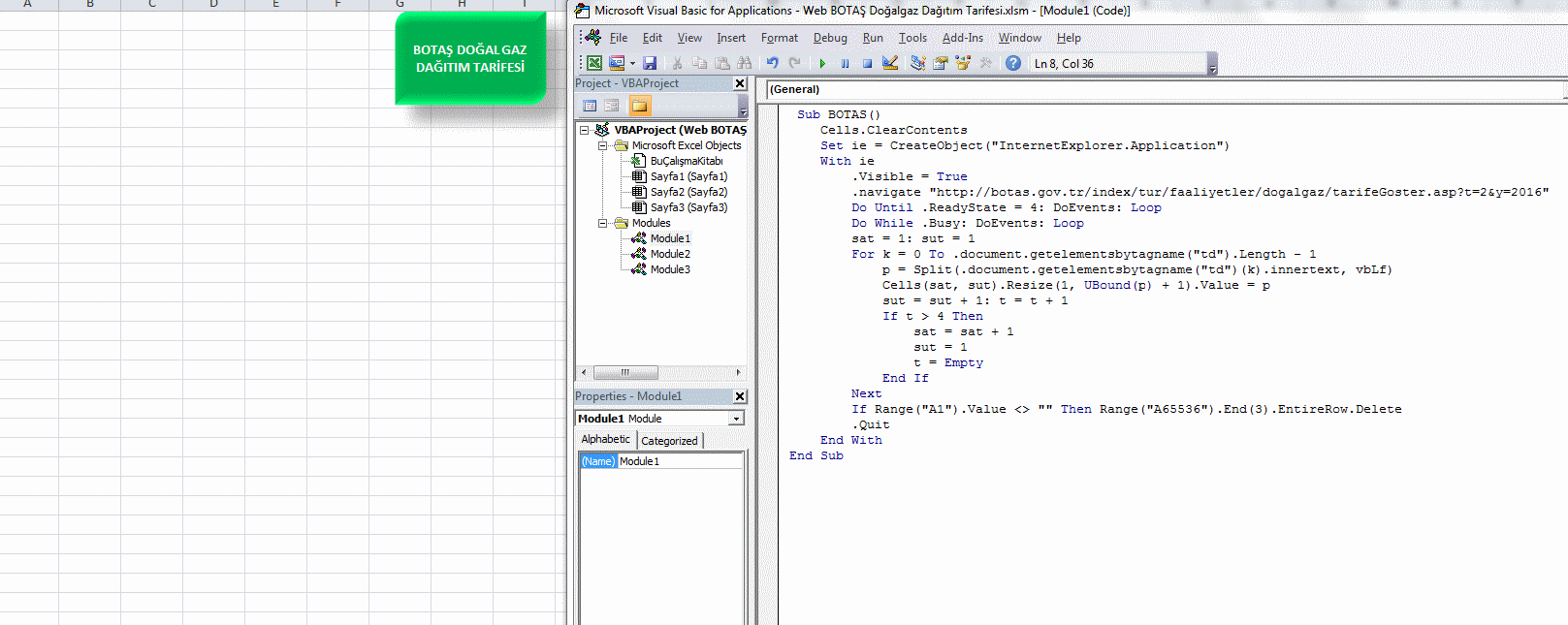
Task: Open the Edit menu
Action: 653,38
